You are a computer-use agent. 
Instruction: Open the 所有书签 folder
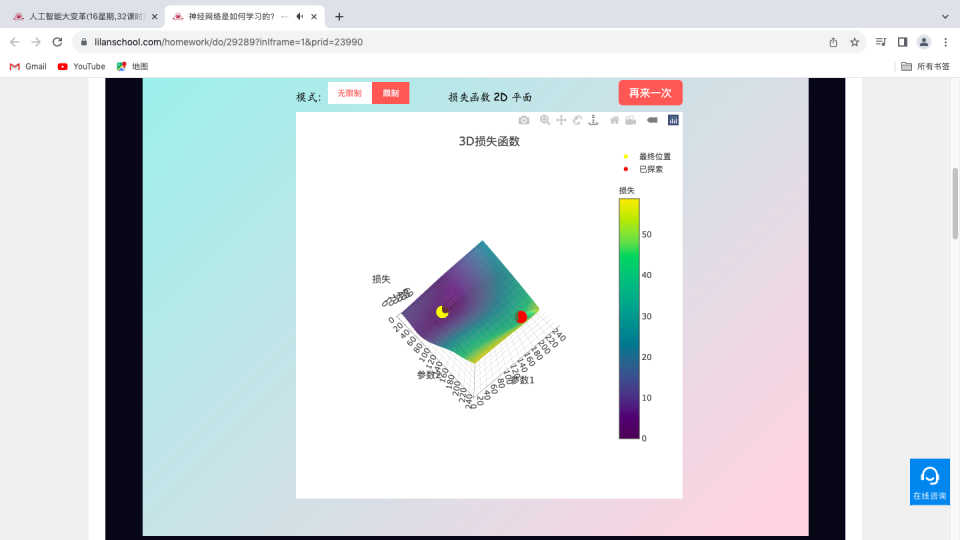pyautogui.click(x=925, y=66)
